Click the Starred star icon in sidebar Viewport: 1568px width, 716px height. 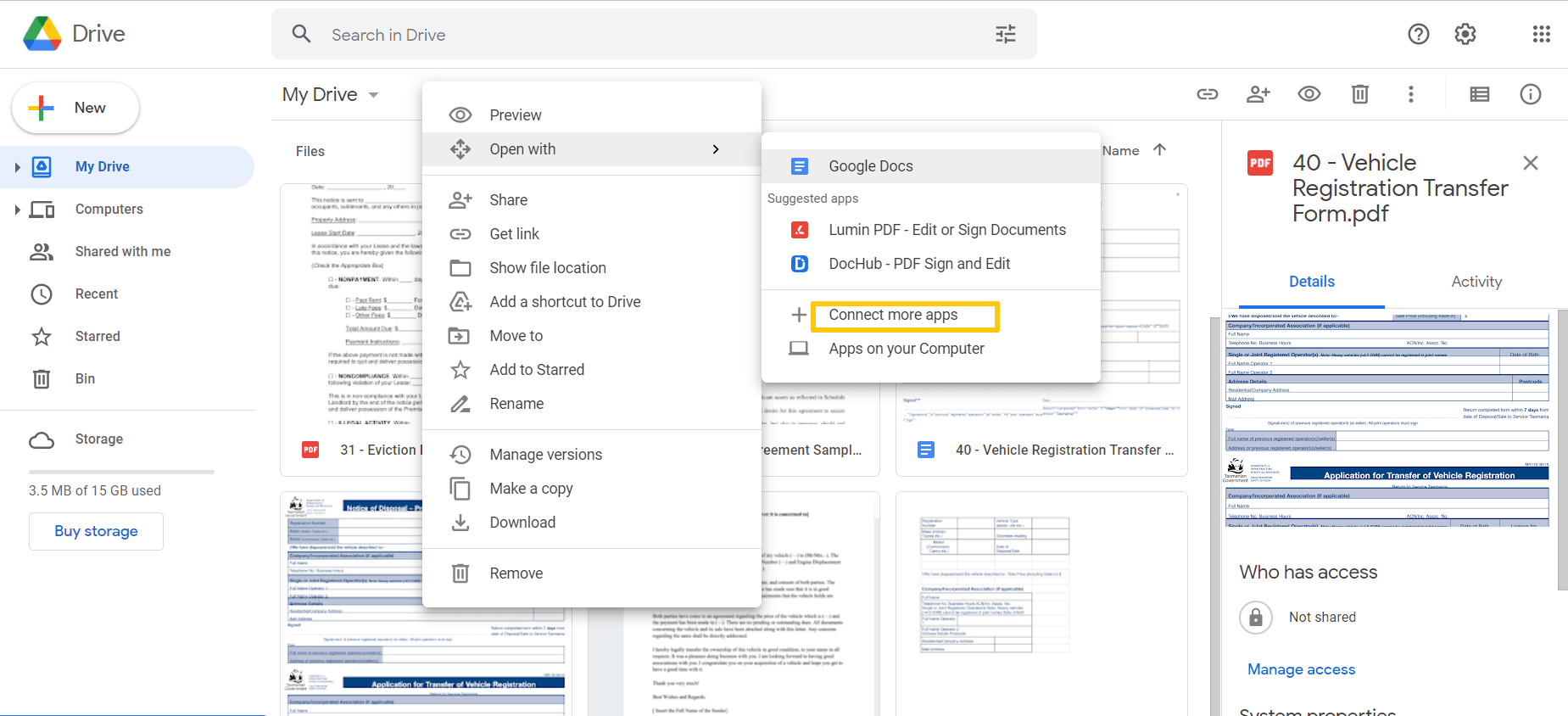pos(42,337)
